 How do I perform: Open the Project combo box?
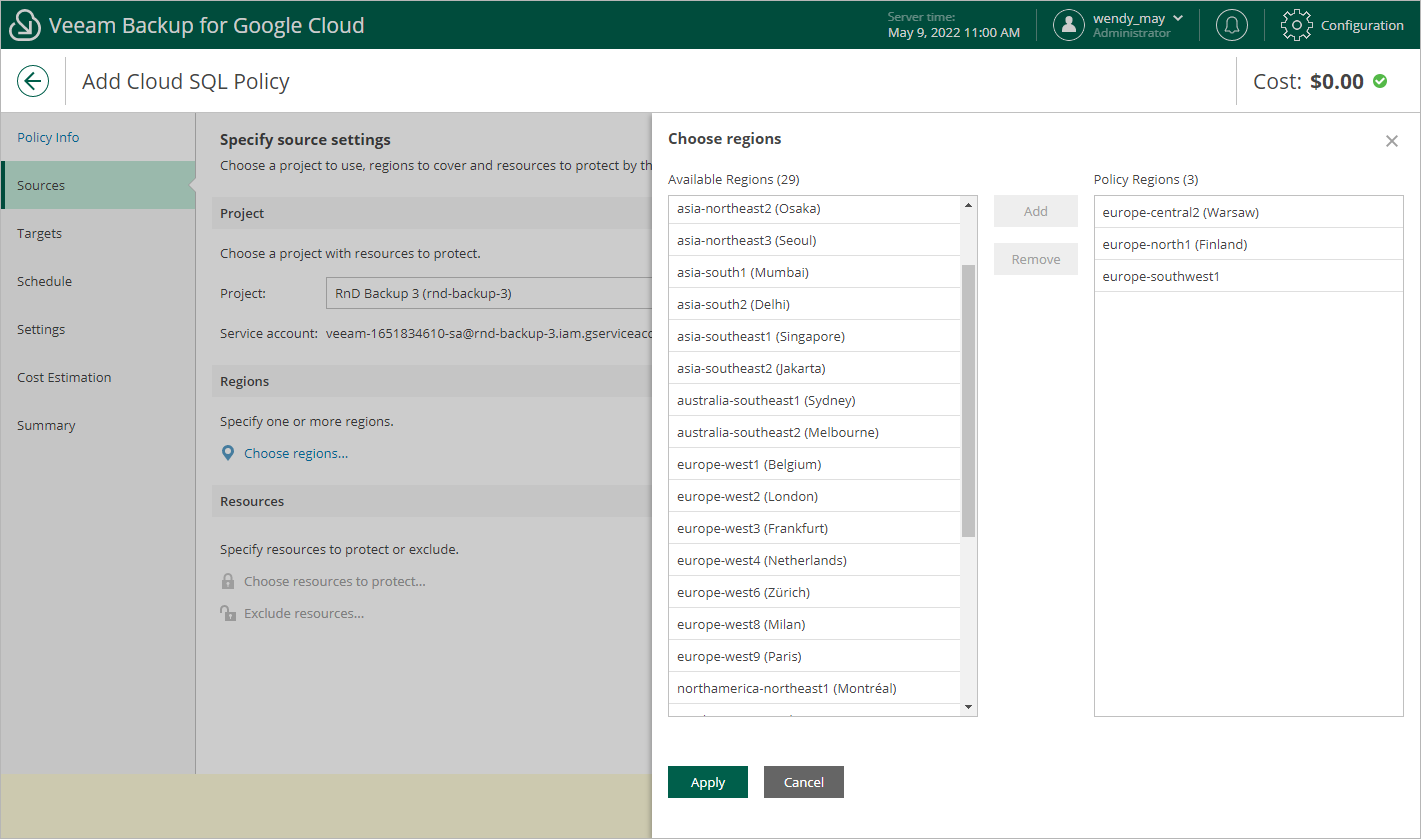[488, 293]
